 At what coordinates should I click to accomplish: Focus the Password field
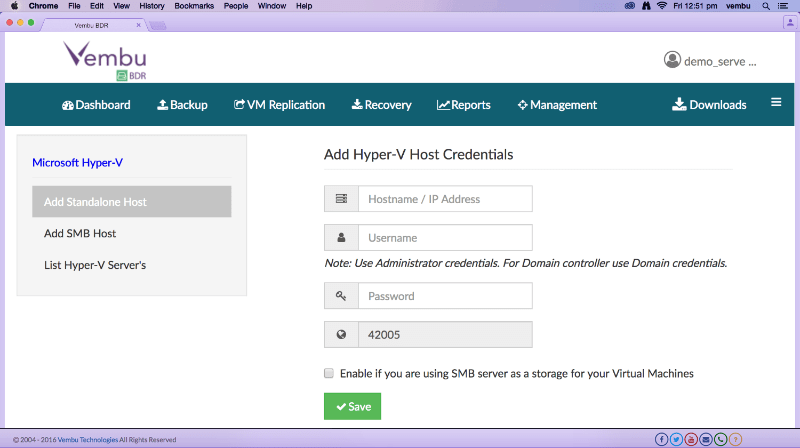pyautogui.click(x=445, y=295)
